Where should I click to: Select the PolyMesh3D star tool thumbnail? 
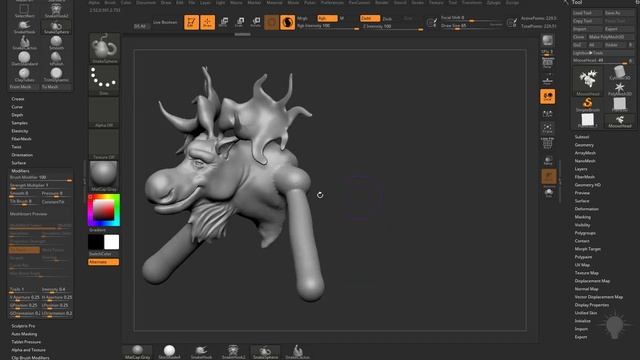(x=619, y=89)
